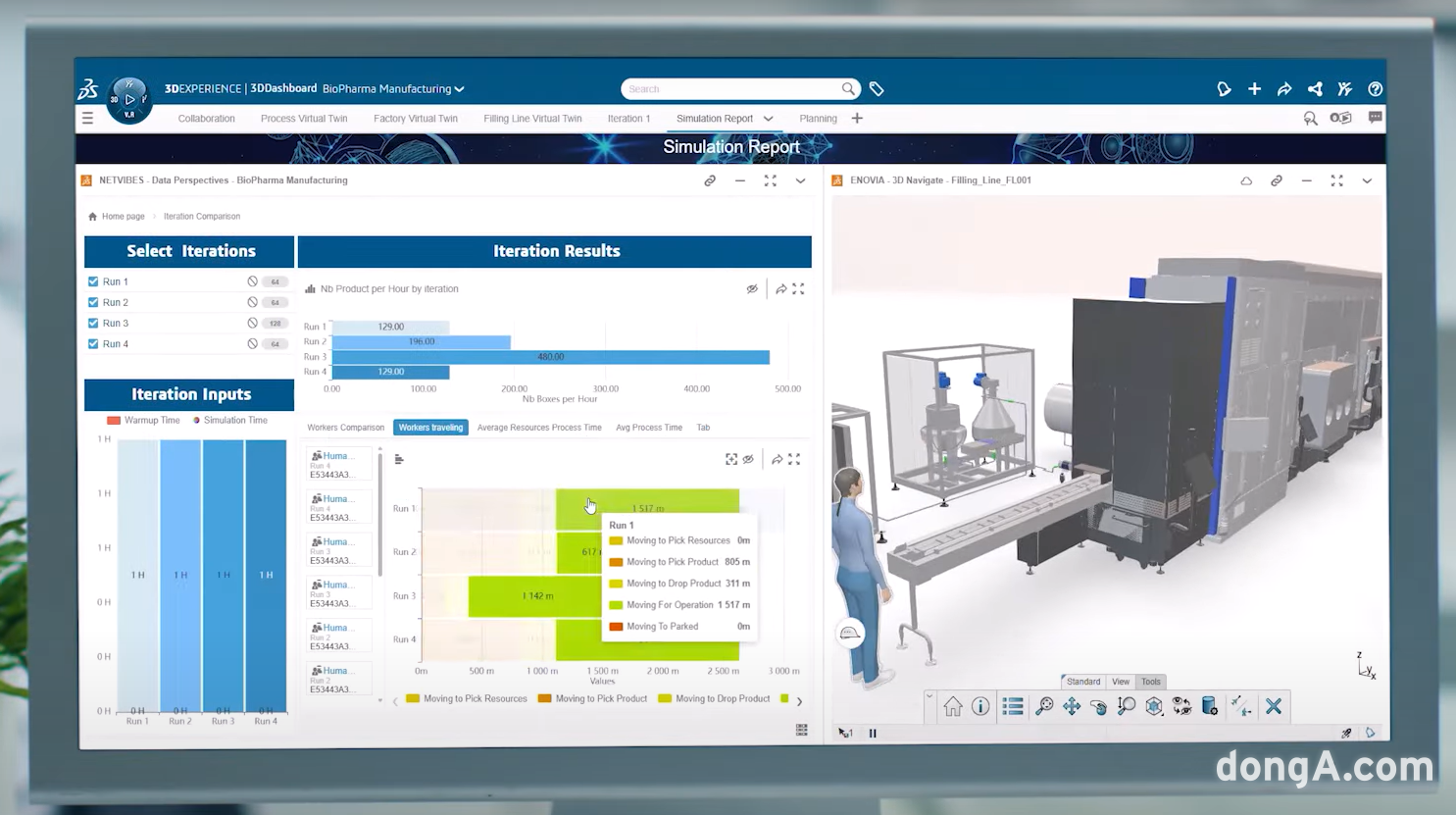Click the 3DEXPERIENCE compass icon
The width and height of the screenshot is (1456, 815).
tap(128, 99)
